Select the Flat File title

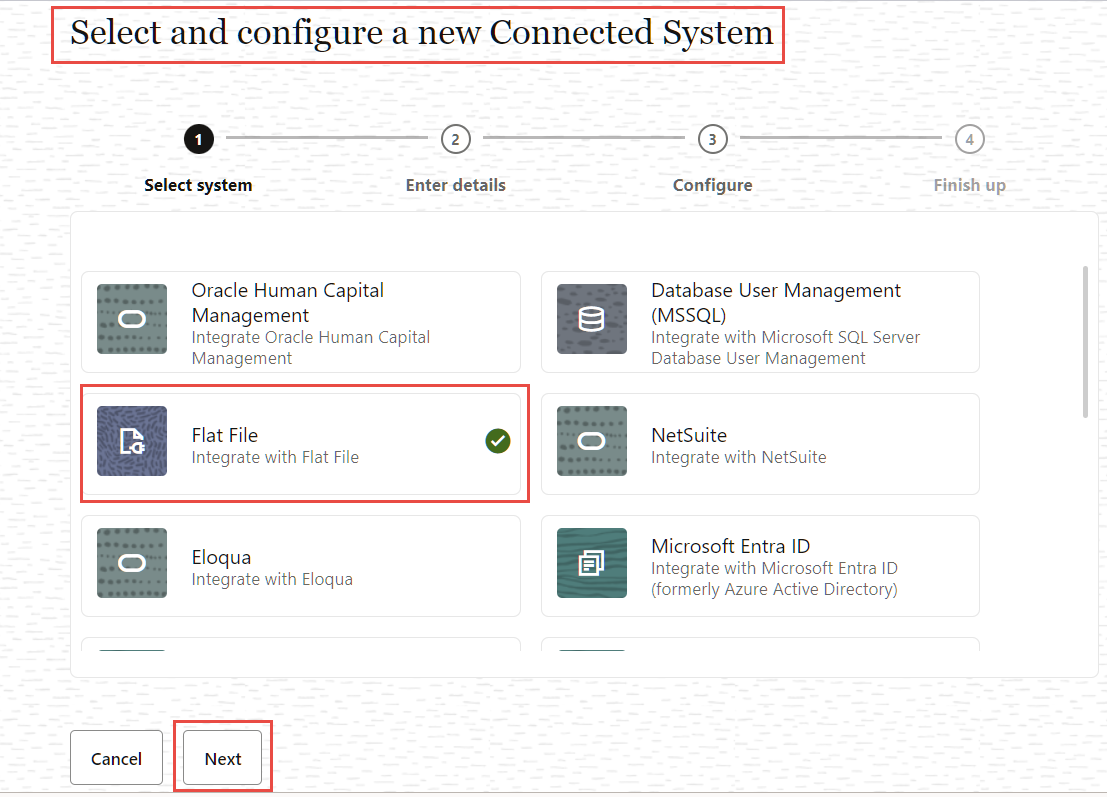click(225, 435)
